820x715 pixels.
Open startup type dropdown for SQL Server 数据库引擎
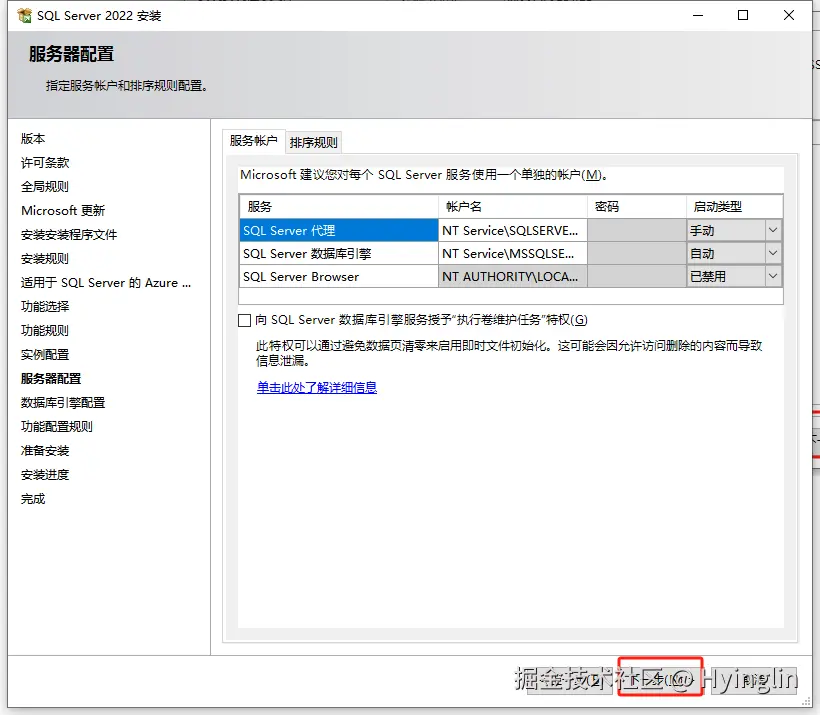pos(772,253)
